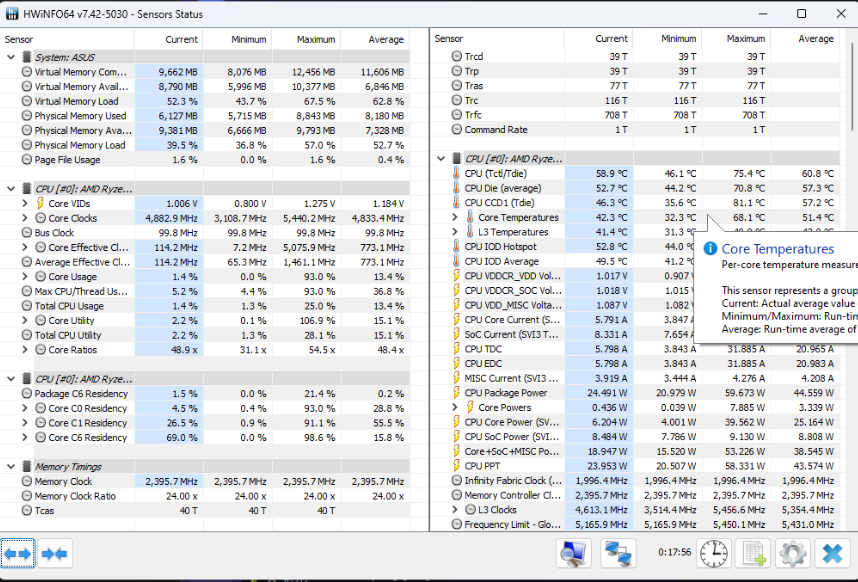Click the shrink columns arrows button

55,554
